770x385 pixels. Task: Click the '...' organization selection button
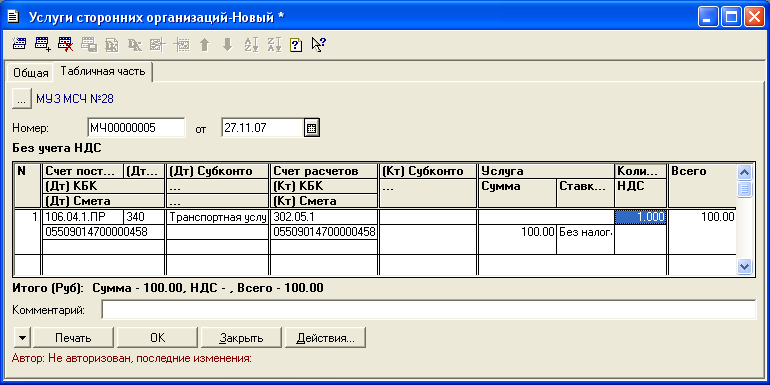click(x=21, y=99)
